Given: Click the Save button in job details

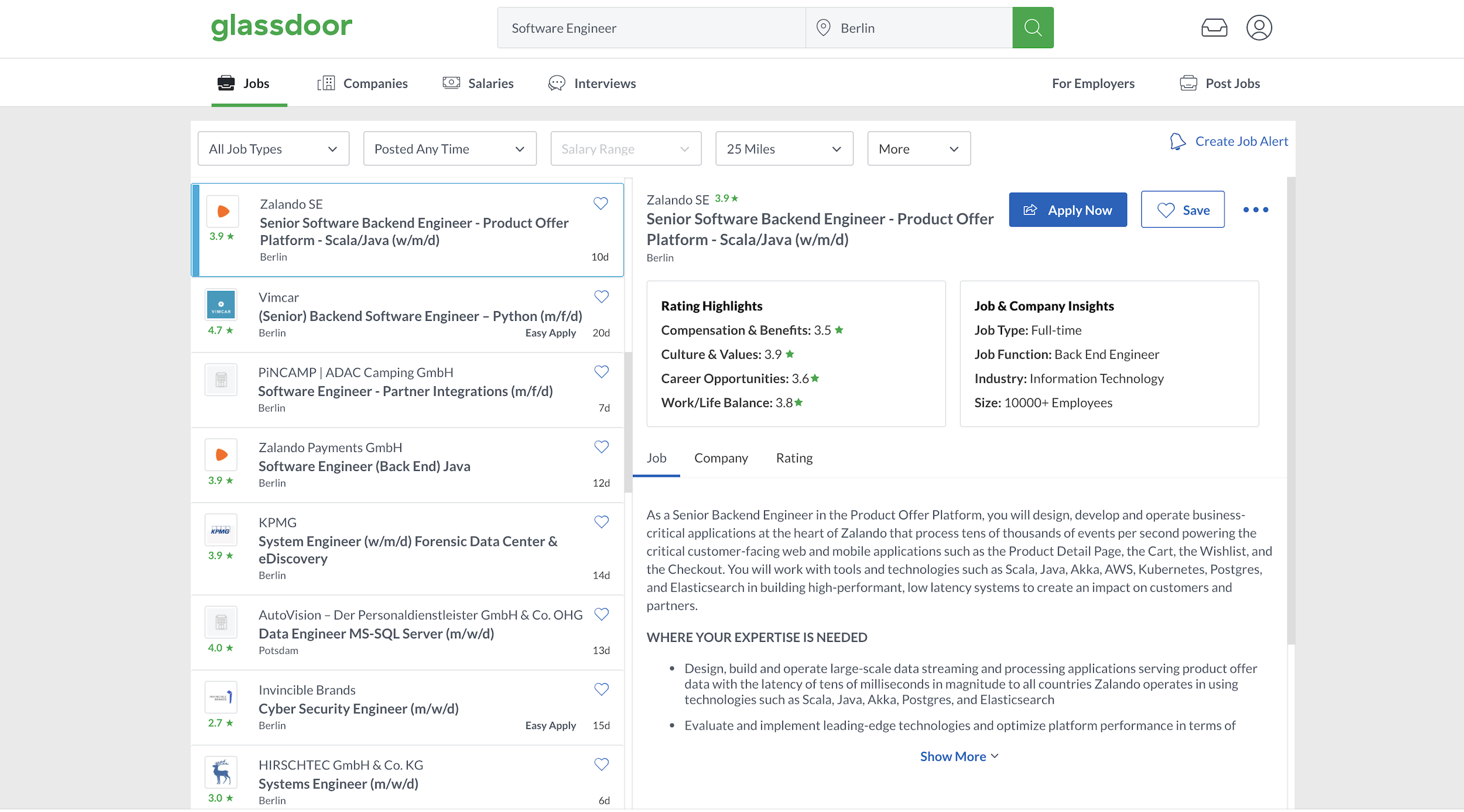Looking at the screenshot, I should click(x=1182, y=210).
